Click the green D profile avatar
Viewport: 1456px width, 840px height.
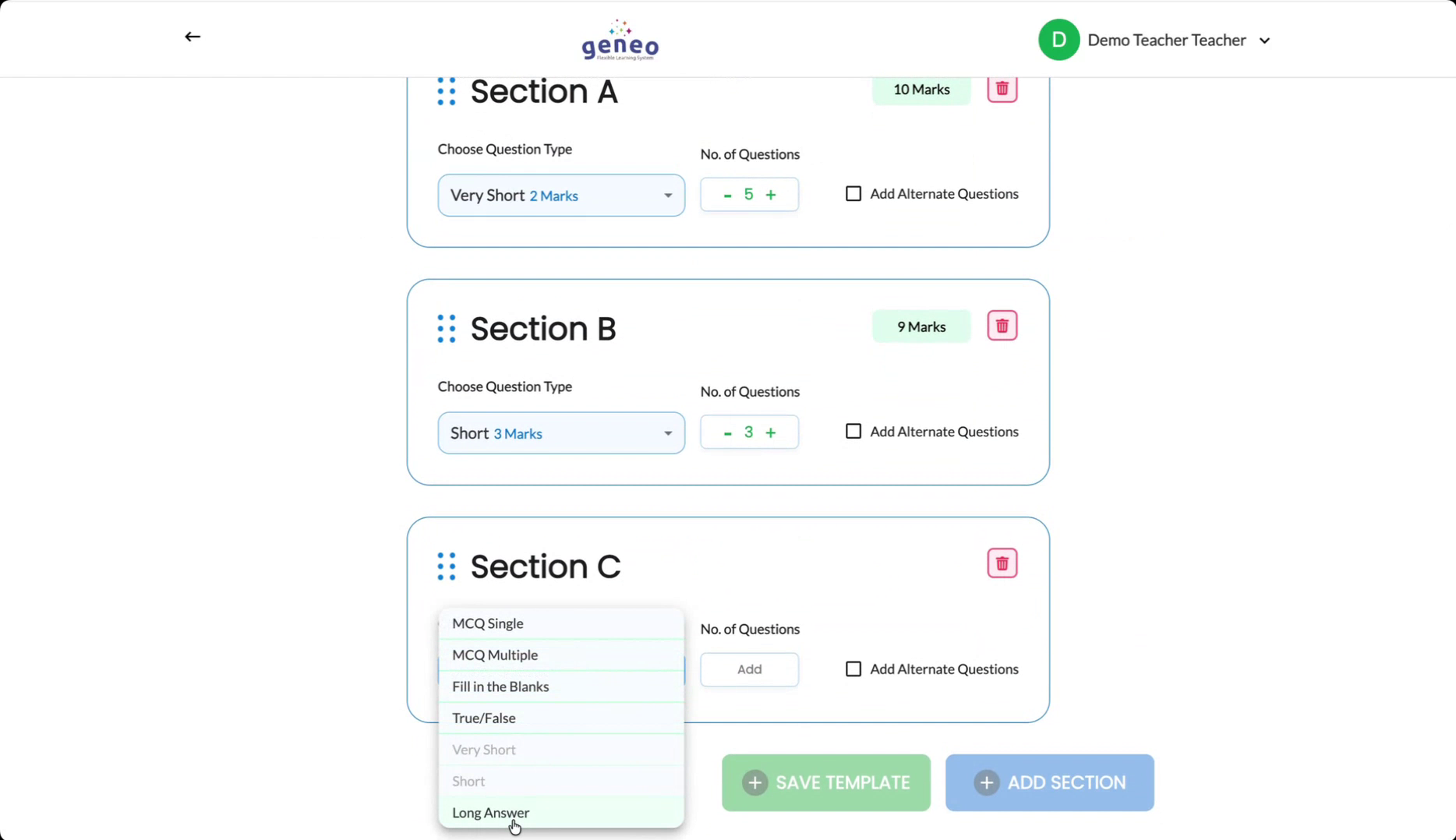(x=1058, y=40)
